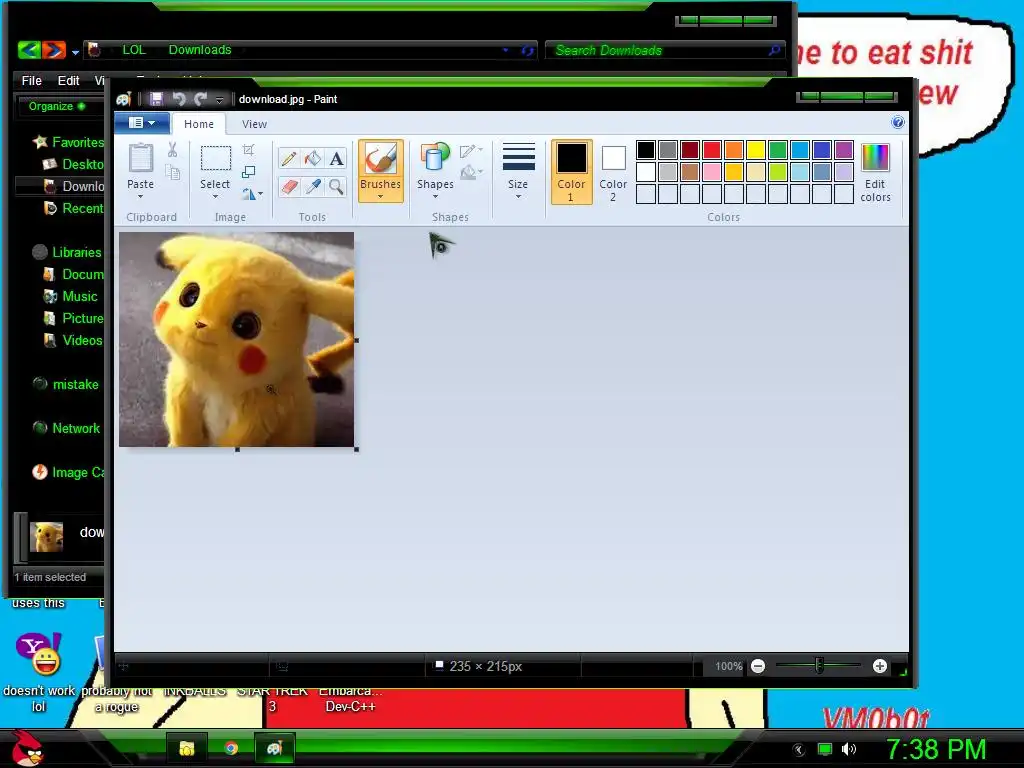Screen dimensions: 1024x768
Task: Pick the red color swatch
Action: (712, 150)
